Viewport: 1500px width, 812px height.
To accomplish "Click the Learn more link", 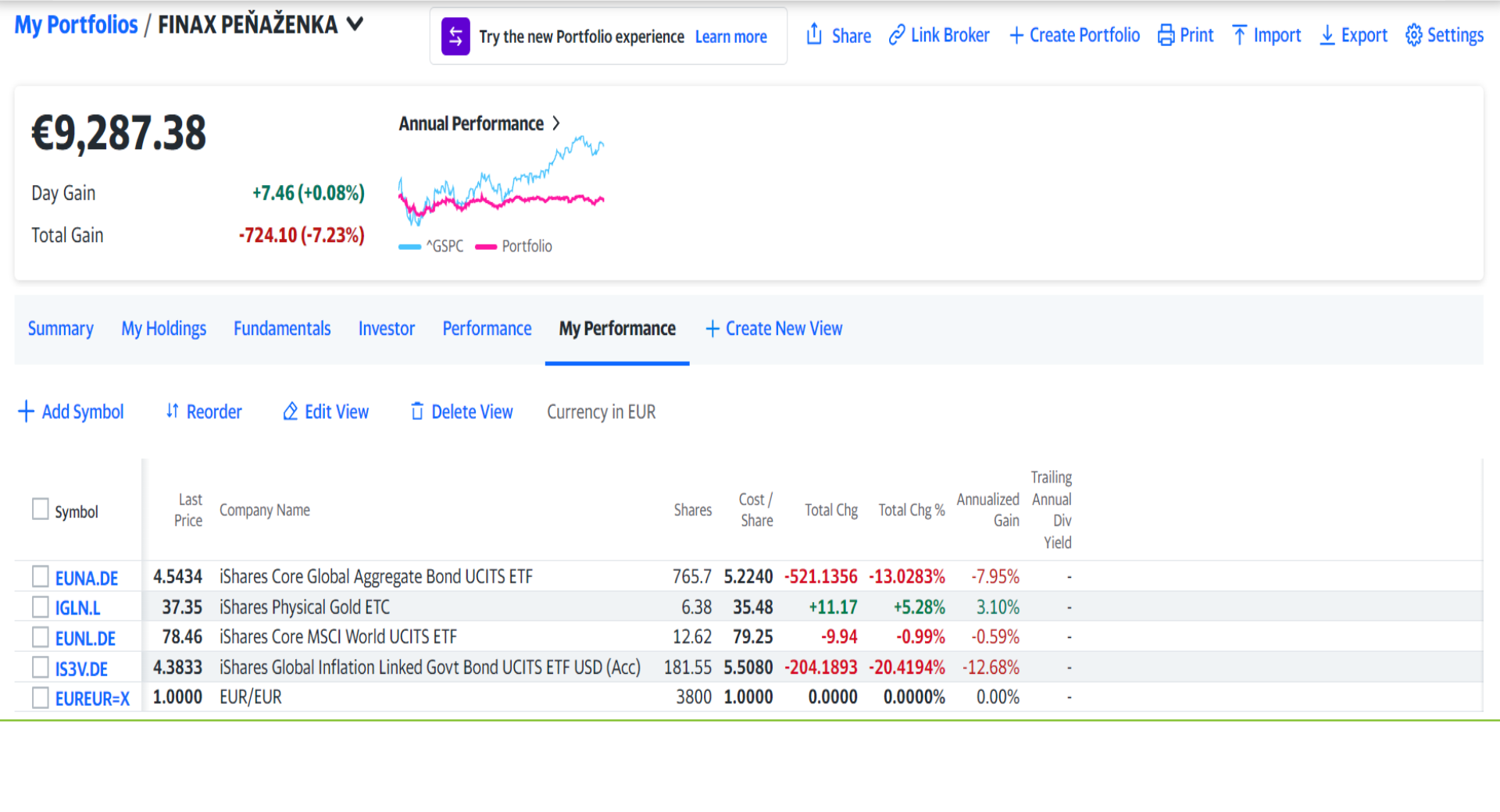I will click(x=730, y=37).
